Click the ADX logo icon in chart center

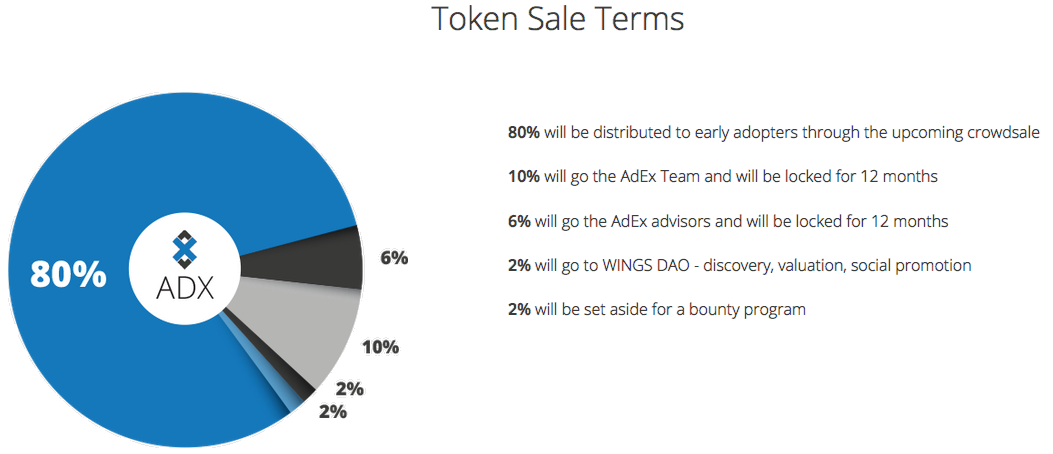183,248
